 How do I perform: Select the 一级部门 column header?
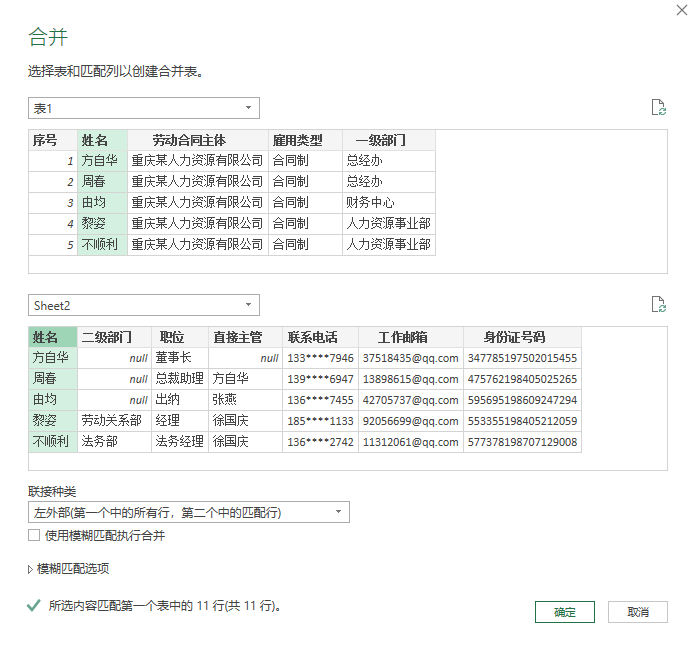click(x=389, y=140)
